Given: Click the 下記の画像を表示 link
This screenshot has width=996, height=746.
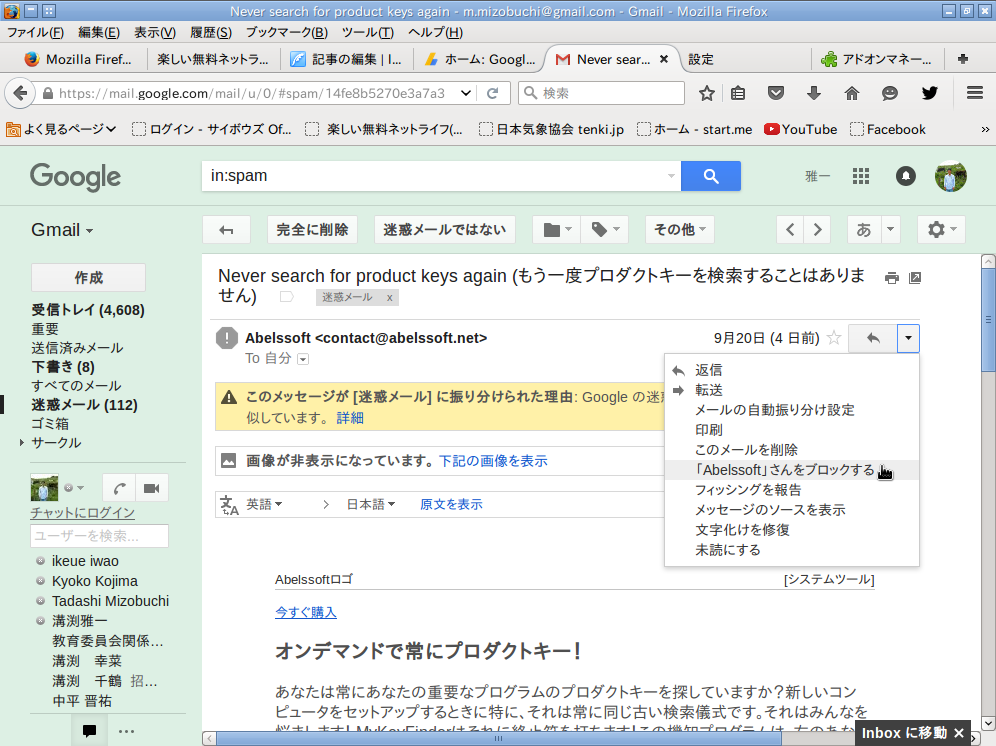Looking at the screenshot, I should (x=494, y=461).
